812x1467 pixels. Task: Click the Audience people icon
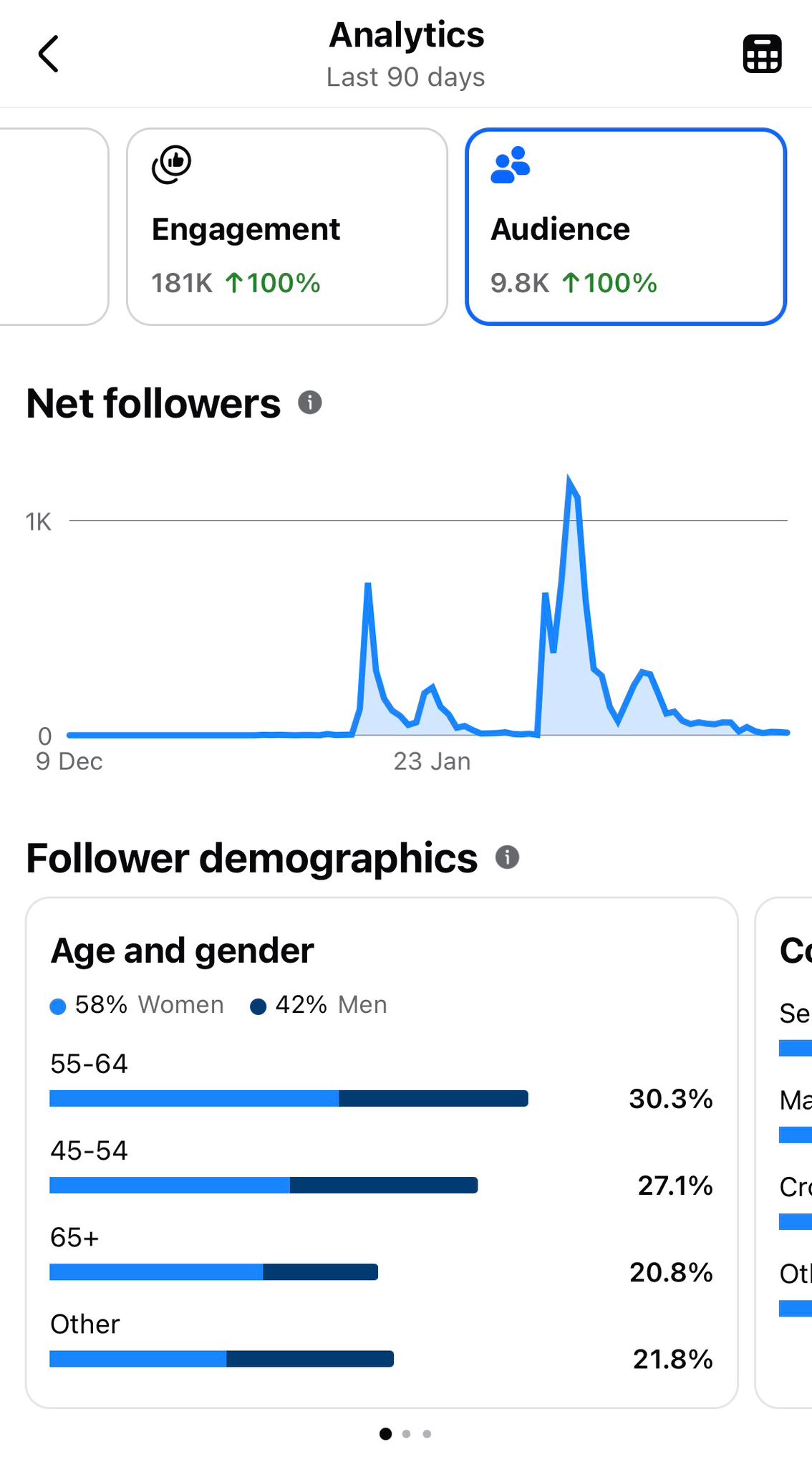[510, 163]
